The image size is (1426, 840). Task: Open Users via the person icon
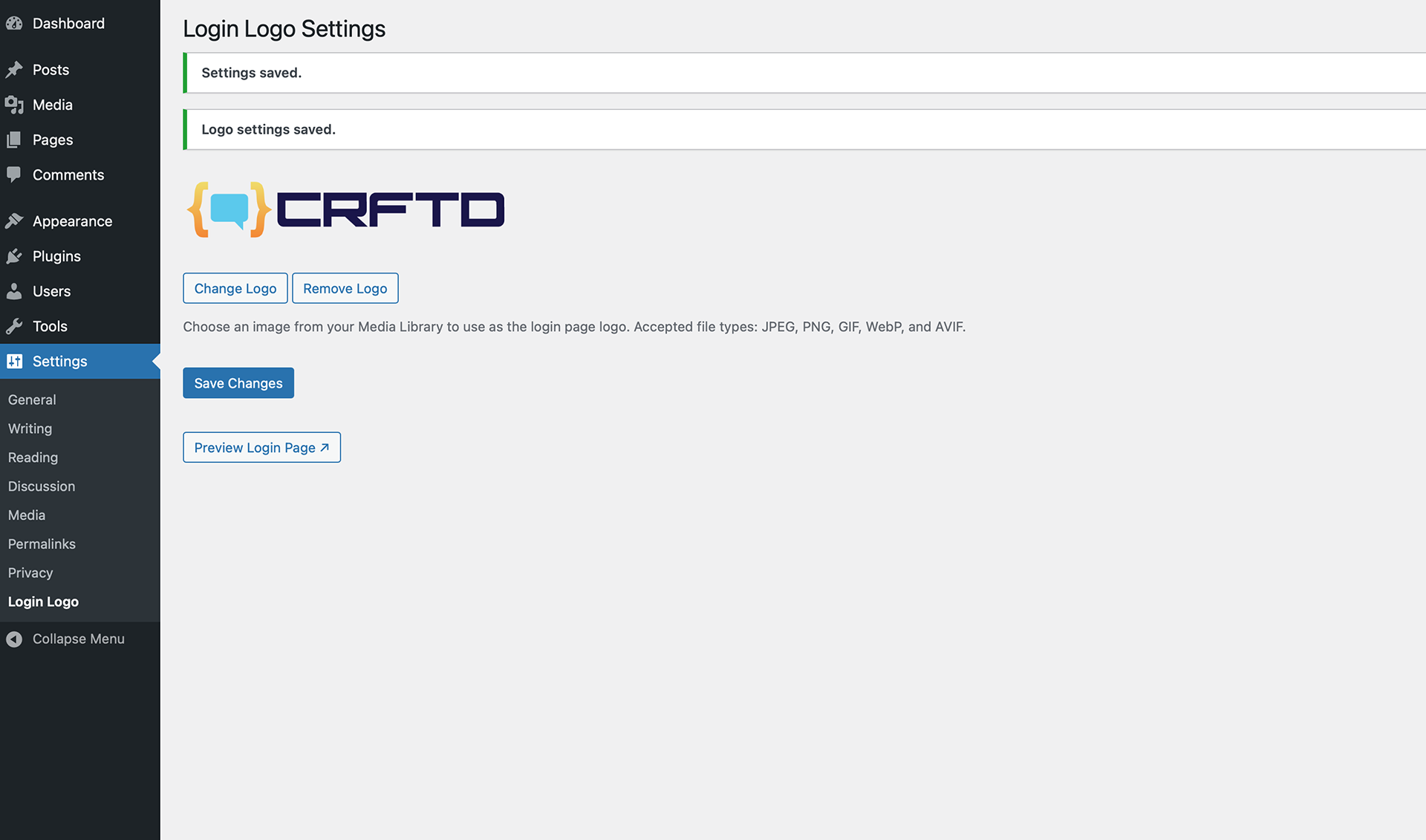(x=15, y=290)
